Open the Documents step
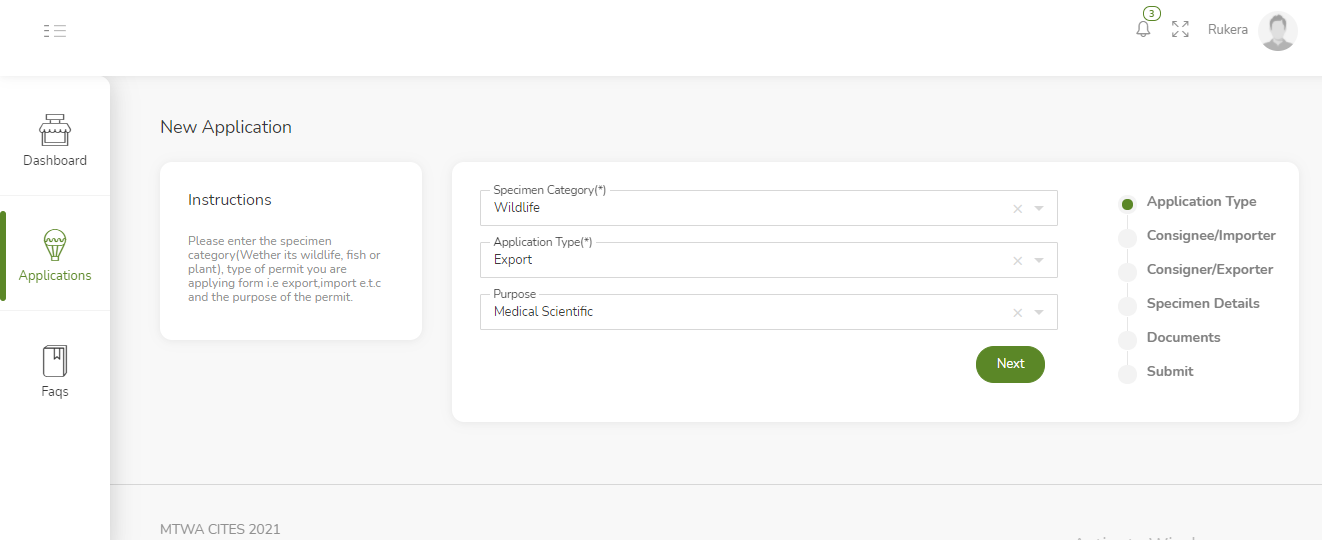Image resolution: width=1322 pixels, height=540 pixels. pos(1182,338)
